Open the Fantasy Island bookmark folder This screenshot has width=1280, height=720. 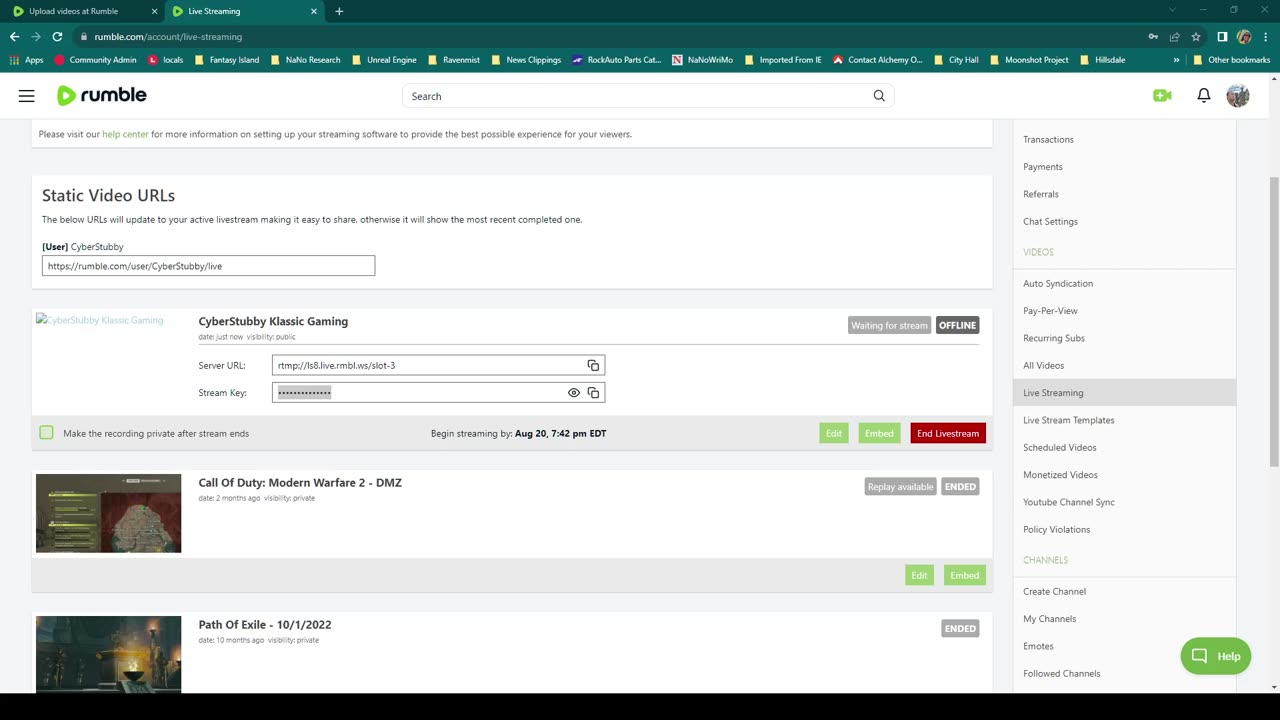tap(226, 60)
